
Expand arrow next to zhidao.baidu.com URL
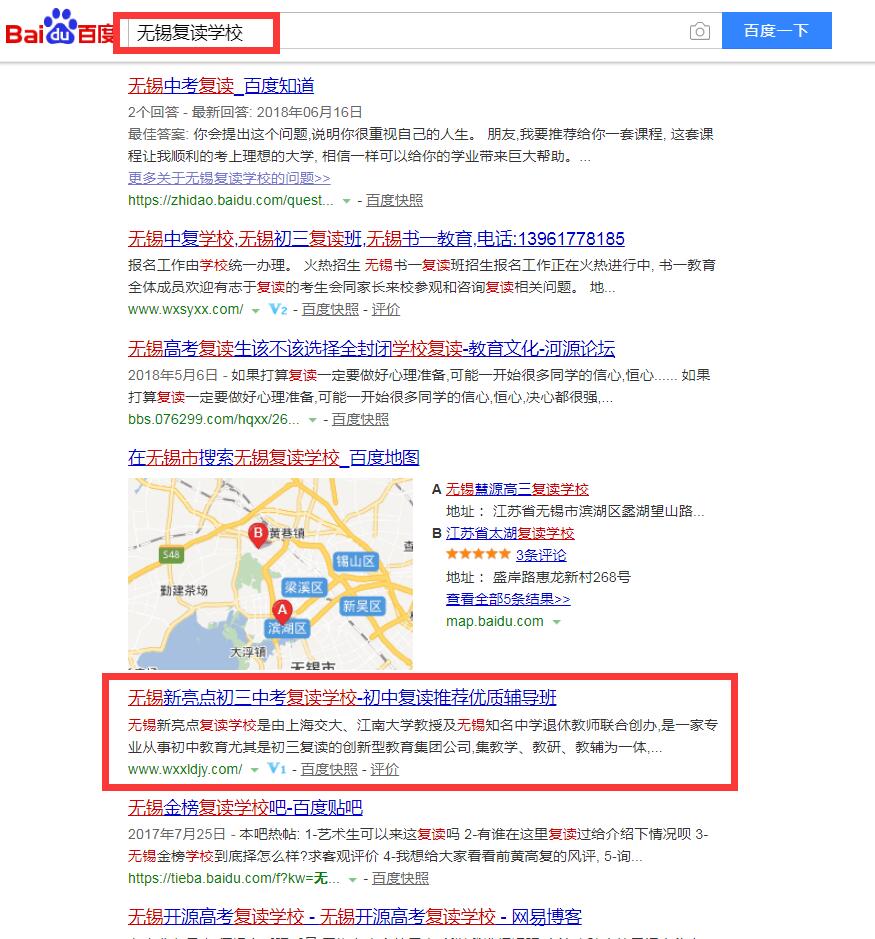pos(347,201)
